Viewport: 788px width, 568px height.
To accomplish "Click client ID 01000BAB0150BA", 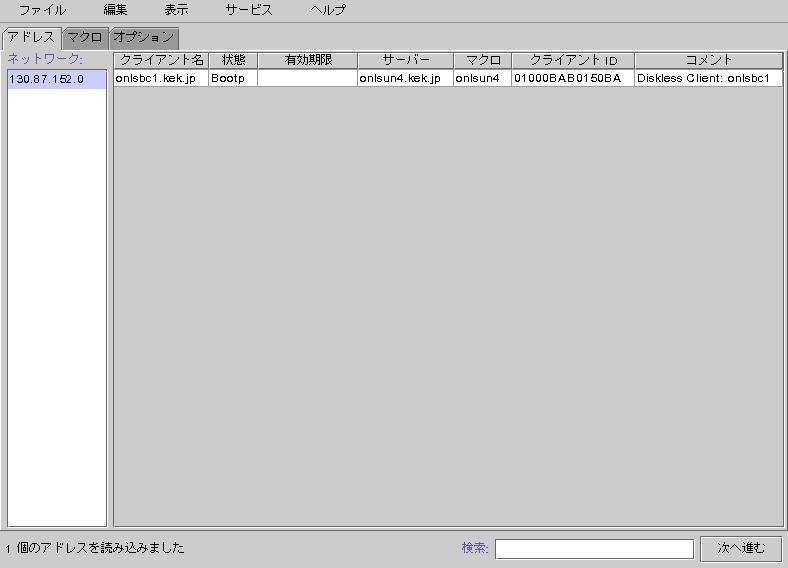I will tap(573, 78).
